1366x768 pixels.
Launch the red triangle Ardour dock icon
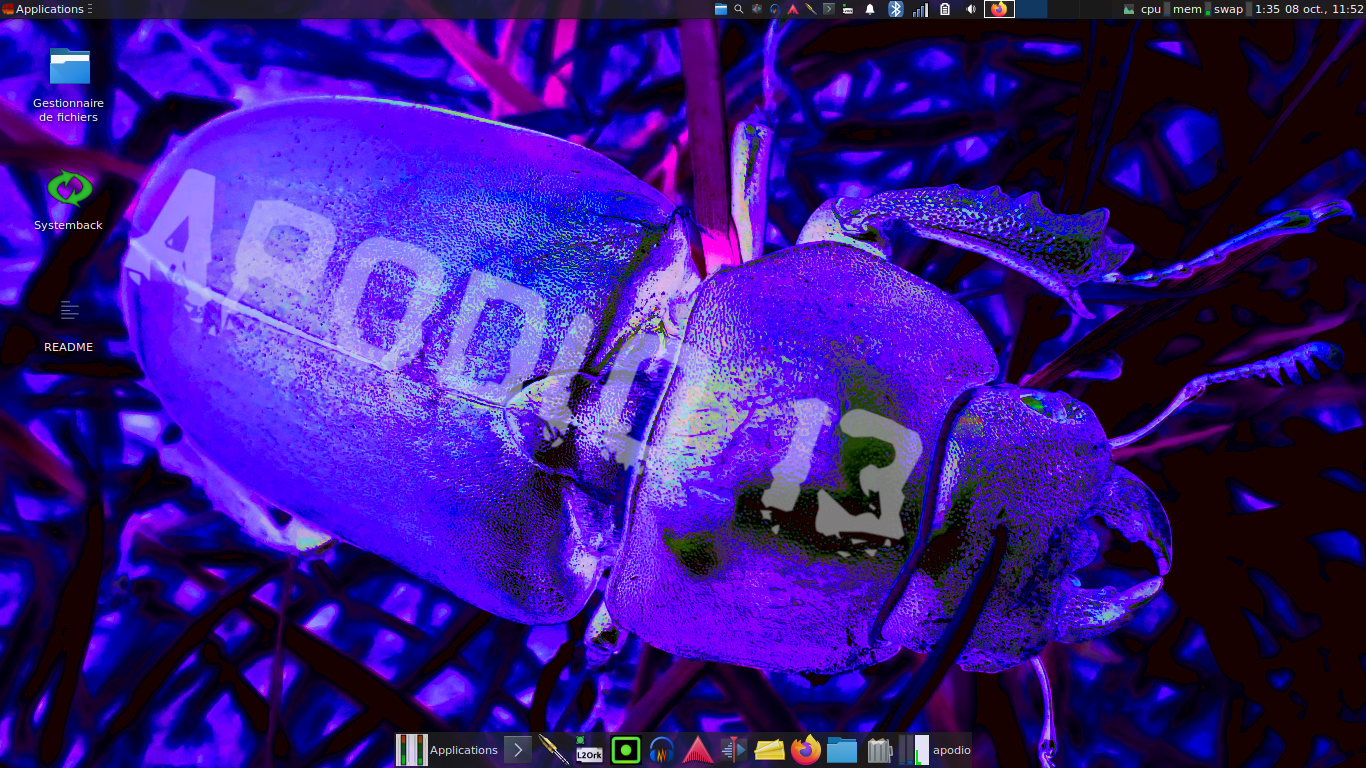(697, 750)
